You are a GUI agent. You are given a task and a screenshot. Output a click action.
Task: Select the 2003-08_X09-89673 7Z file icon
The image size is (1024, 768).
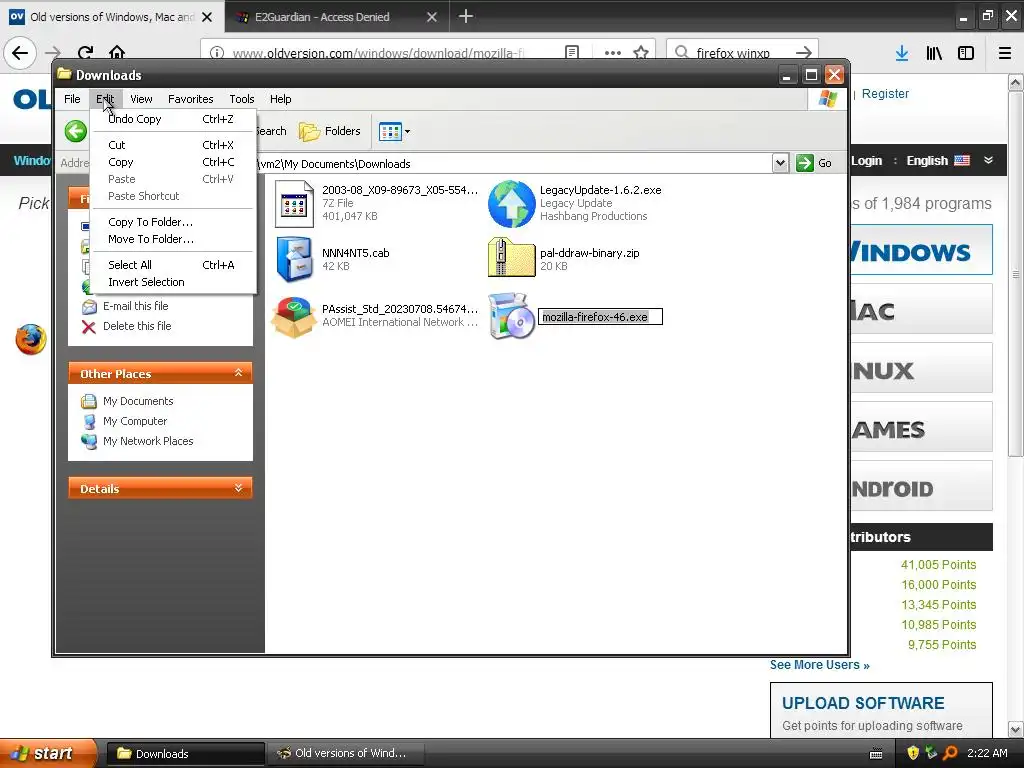click(294, 204)
